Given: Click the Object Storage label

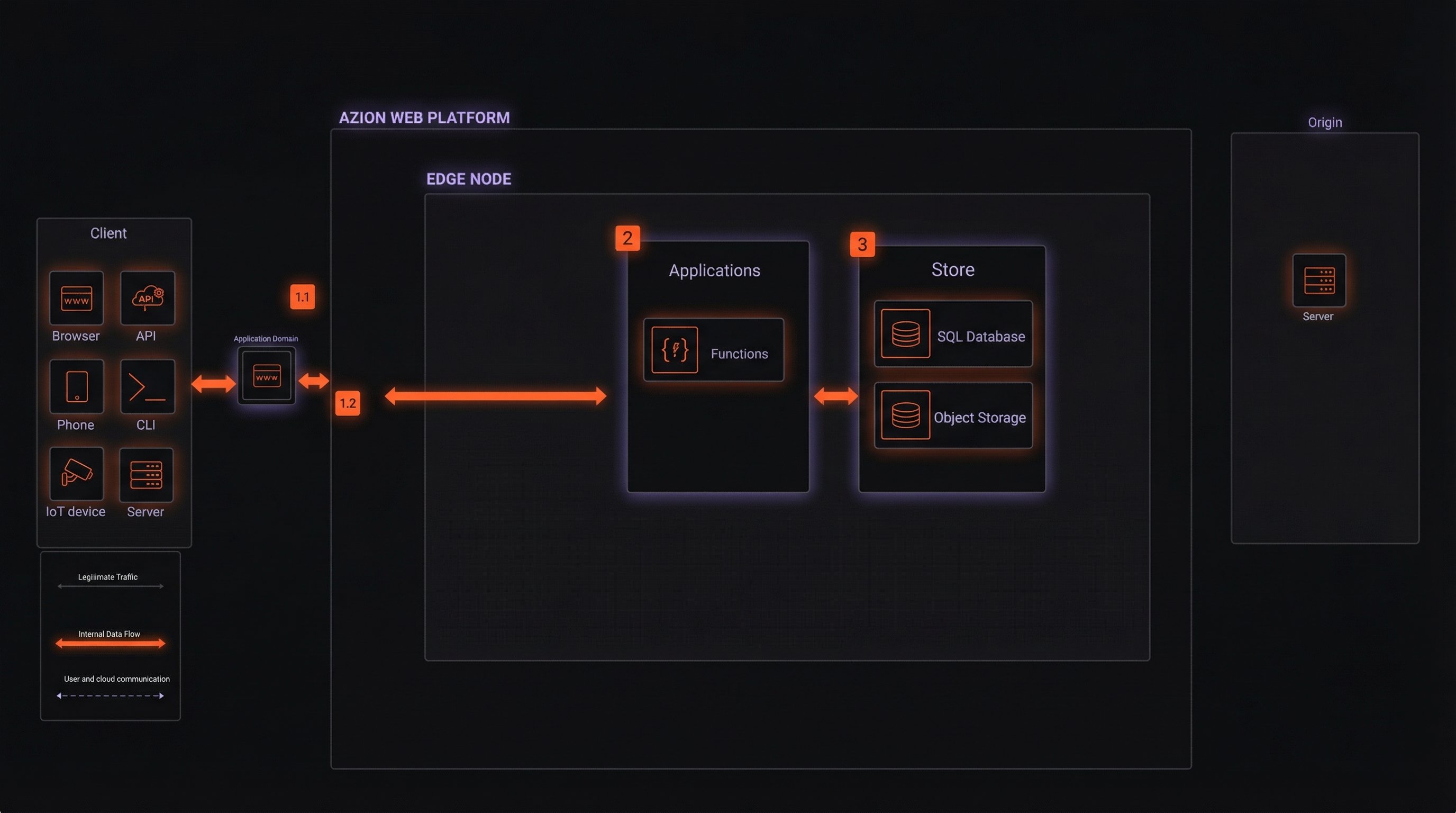Looking at the screenshot, I should 979,418.
